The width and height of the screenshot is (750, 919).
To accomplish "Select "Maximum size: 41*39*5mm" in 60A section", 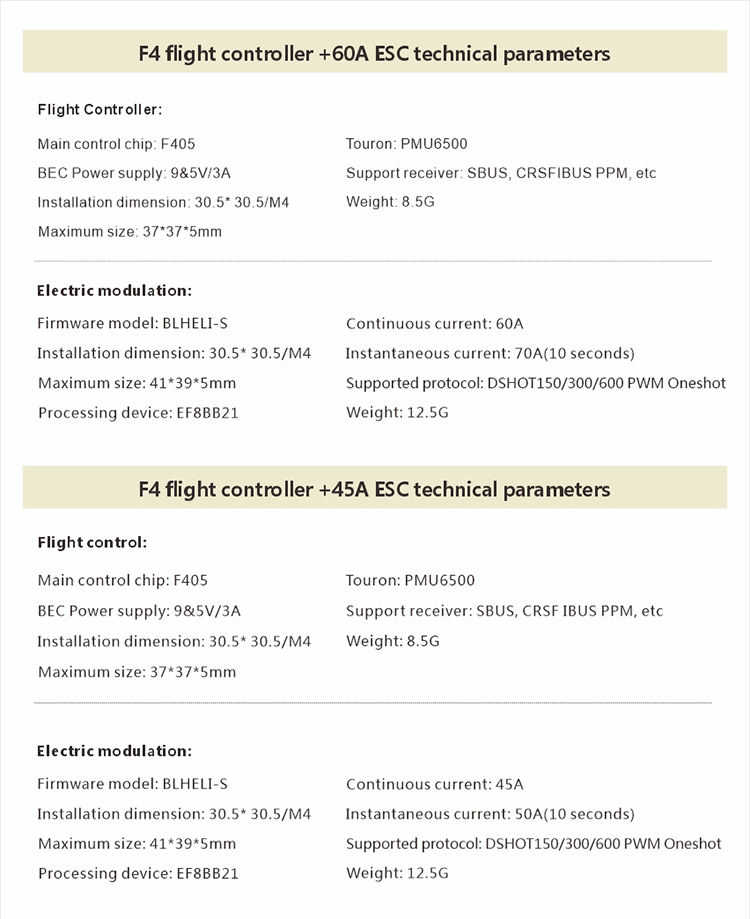I will [137, 383].
